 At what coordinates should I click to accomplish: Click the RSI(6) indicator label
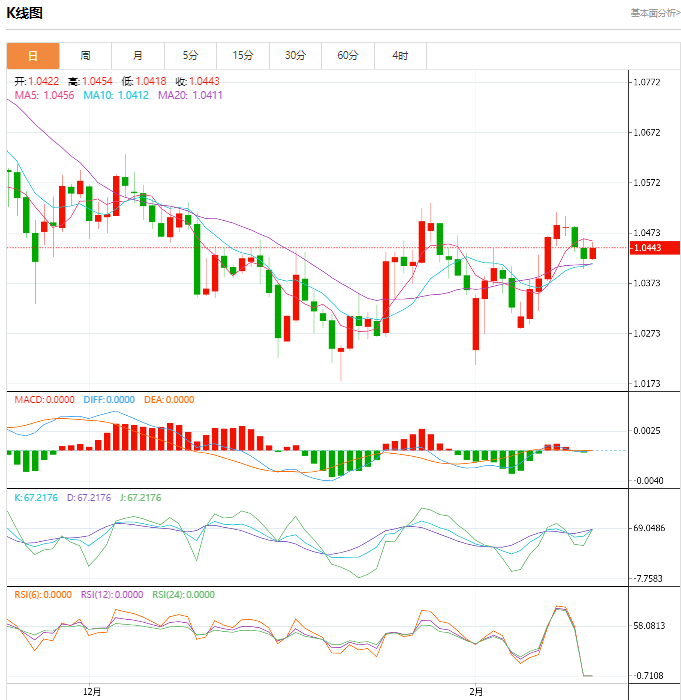43,595
